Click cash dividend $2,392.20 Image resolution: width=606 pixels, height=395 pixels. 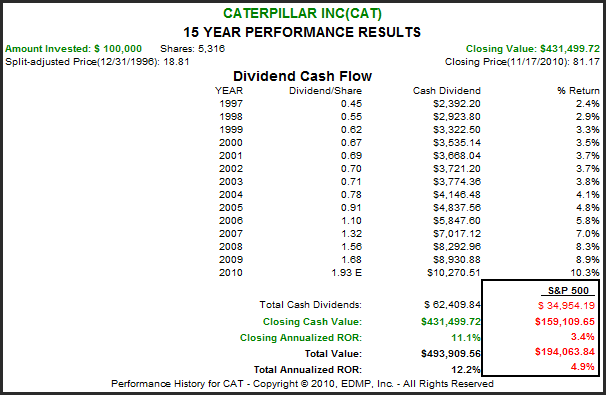click(x=457, y=104)
